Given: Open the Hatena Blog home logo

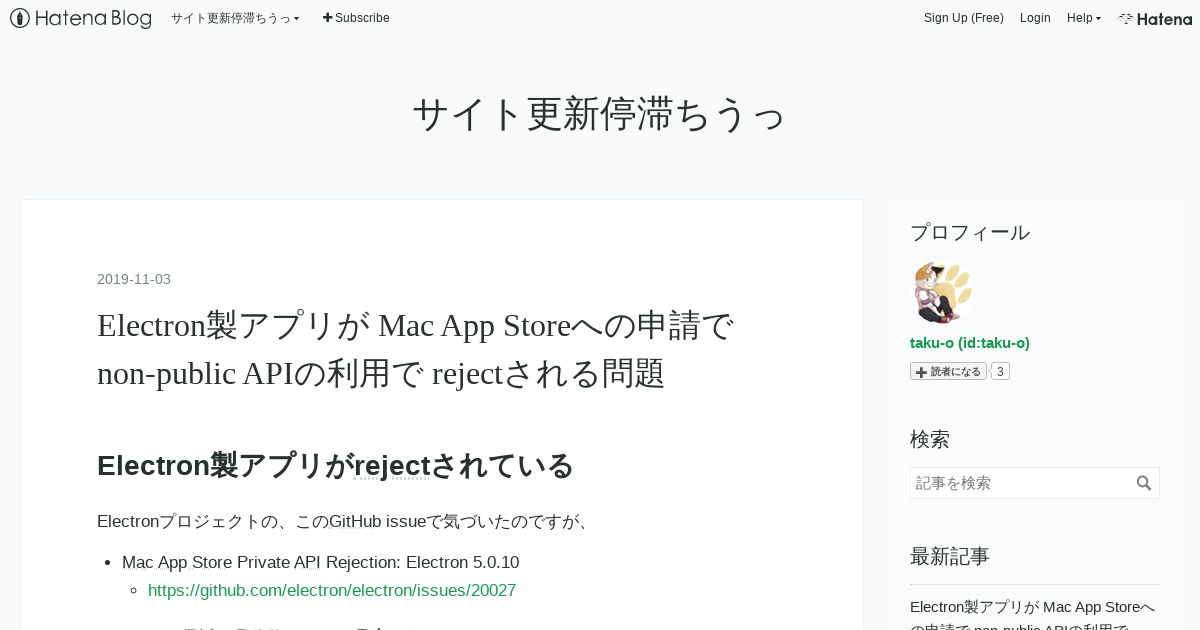Looking at the screenshot, I should click(x=81, y=18).
